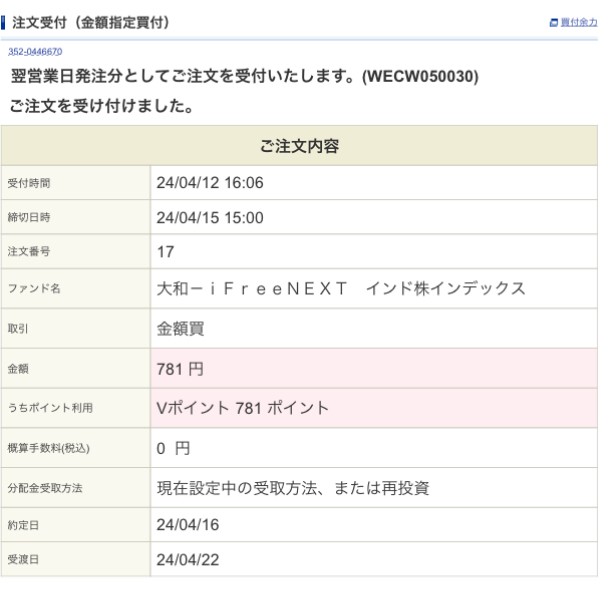Click the order number value 17
Viewport: 609px width, 600px height.
coord(165,251)
